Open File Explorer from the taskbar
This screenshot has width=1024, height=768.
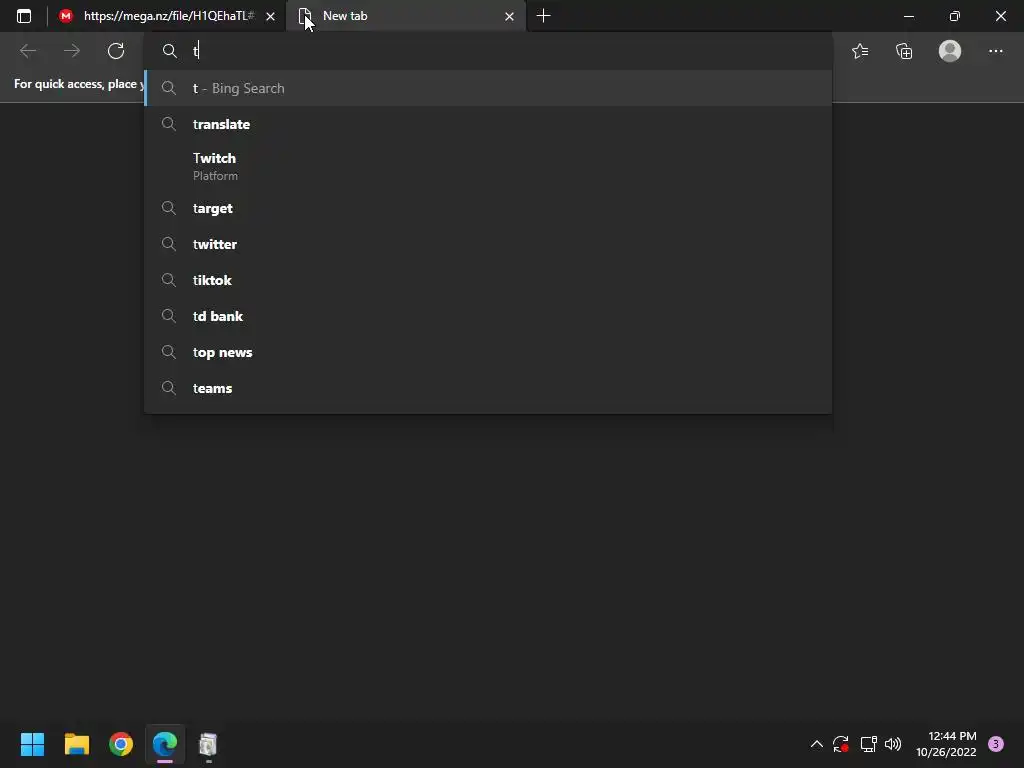coord(76,744)
